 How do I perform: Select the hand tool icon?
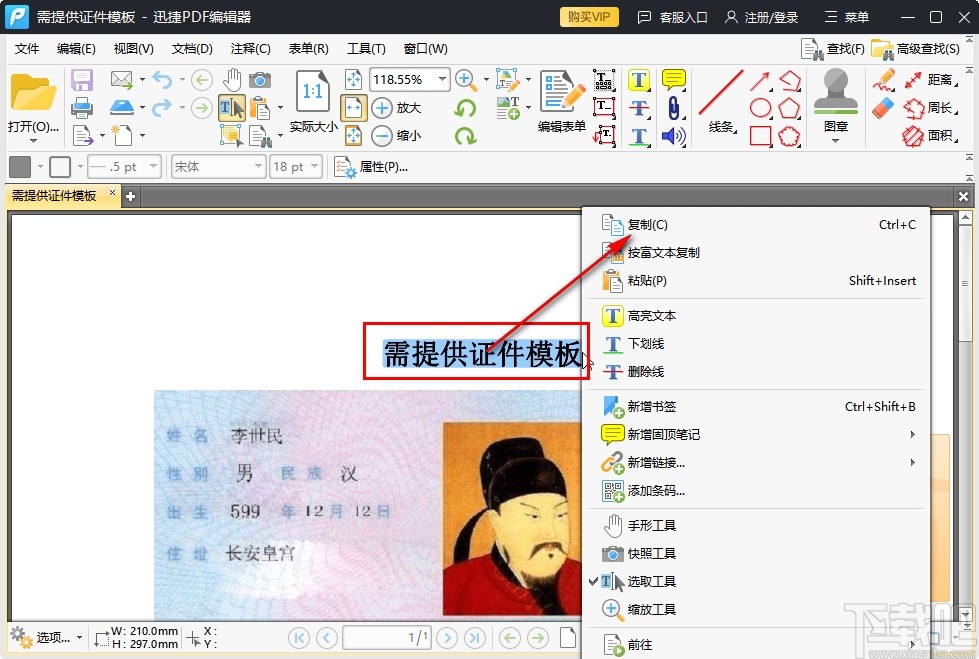point(232,79)
